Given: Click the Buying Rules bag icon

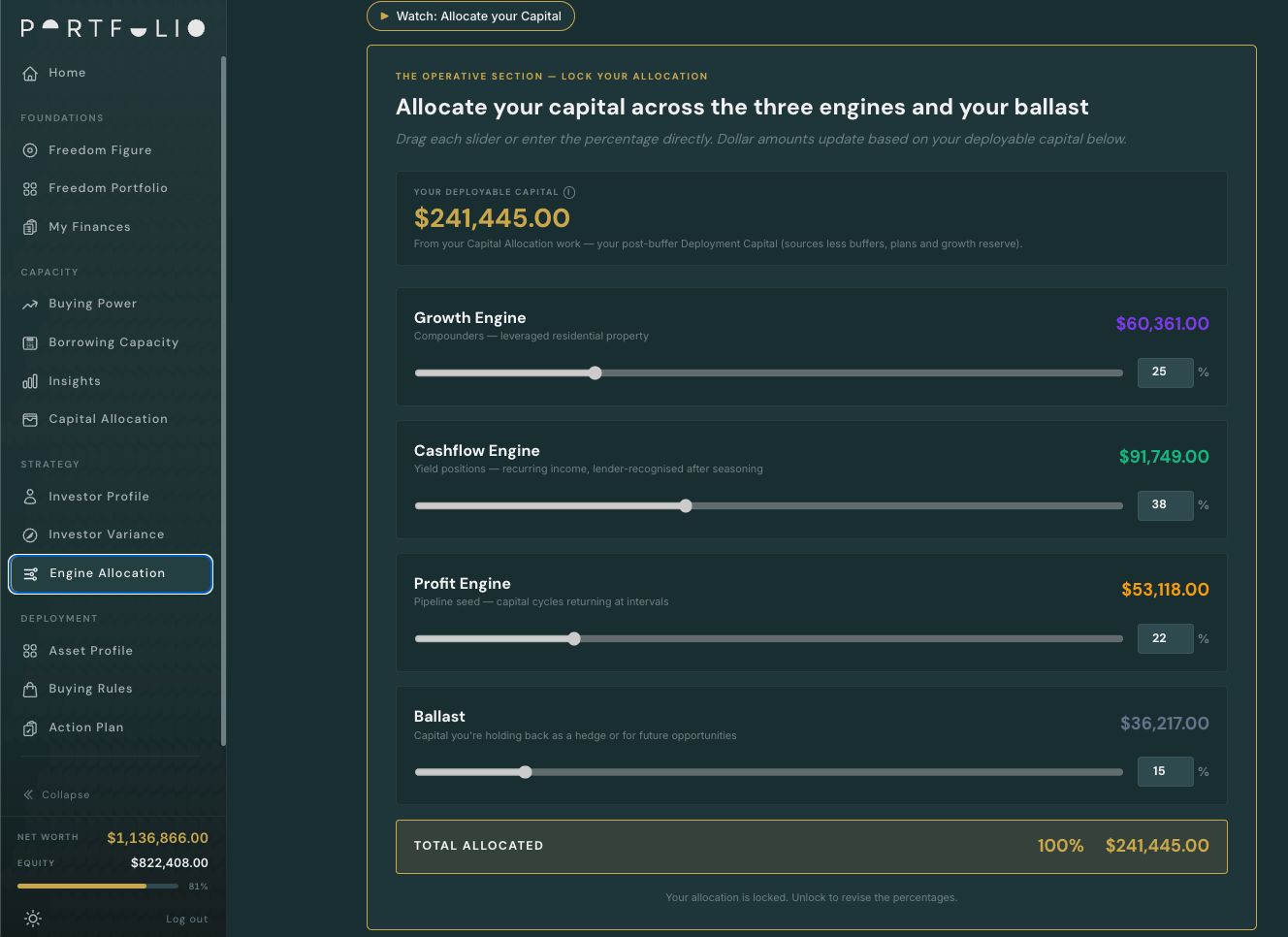Looking at the screenshot, I should (x=30, y=690).
